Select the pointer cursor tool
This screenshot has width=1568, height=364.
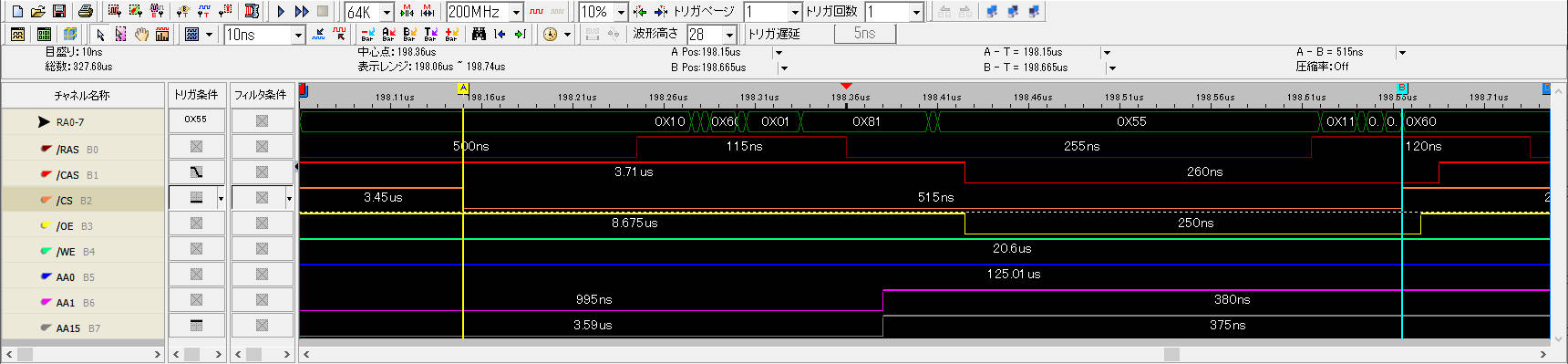[100, 34]
